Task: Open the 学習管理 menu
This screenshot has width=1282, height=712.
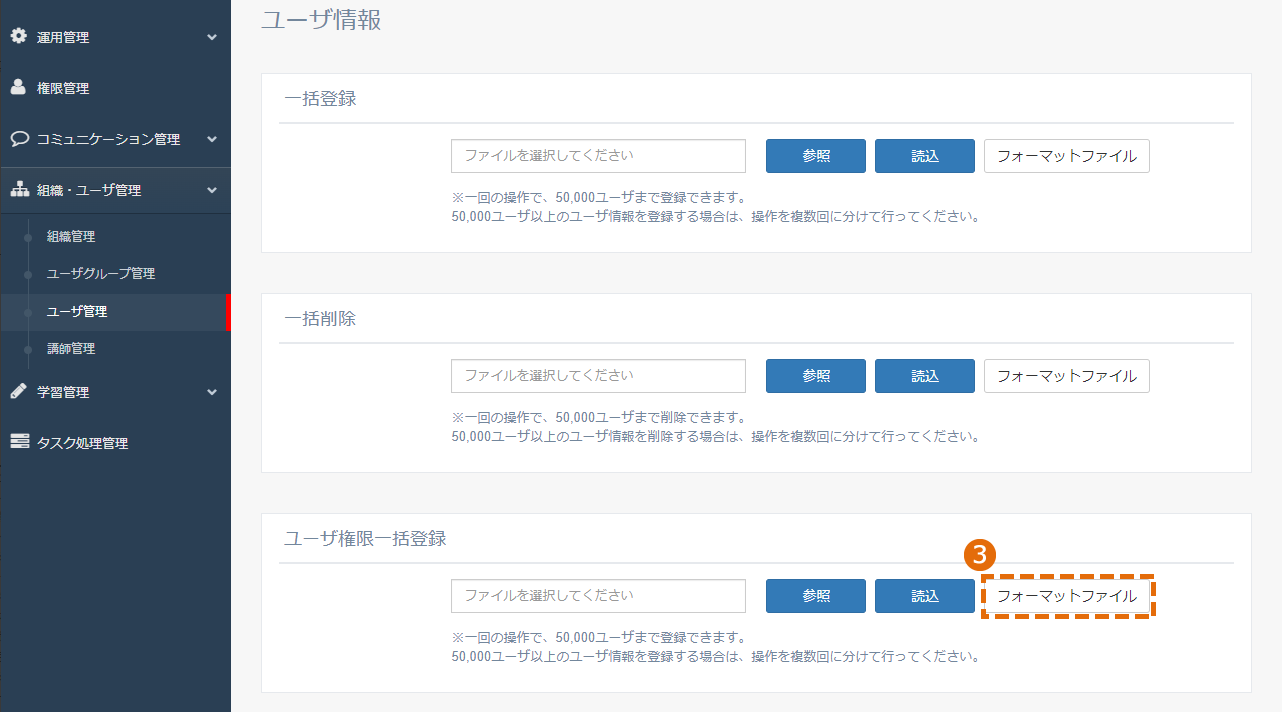Action: (115, 392)
